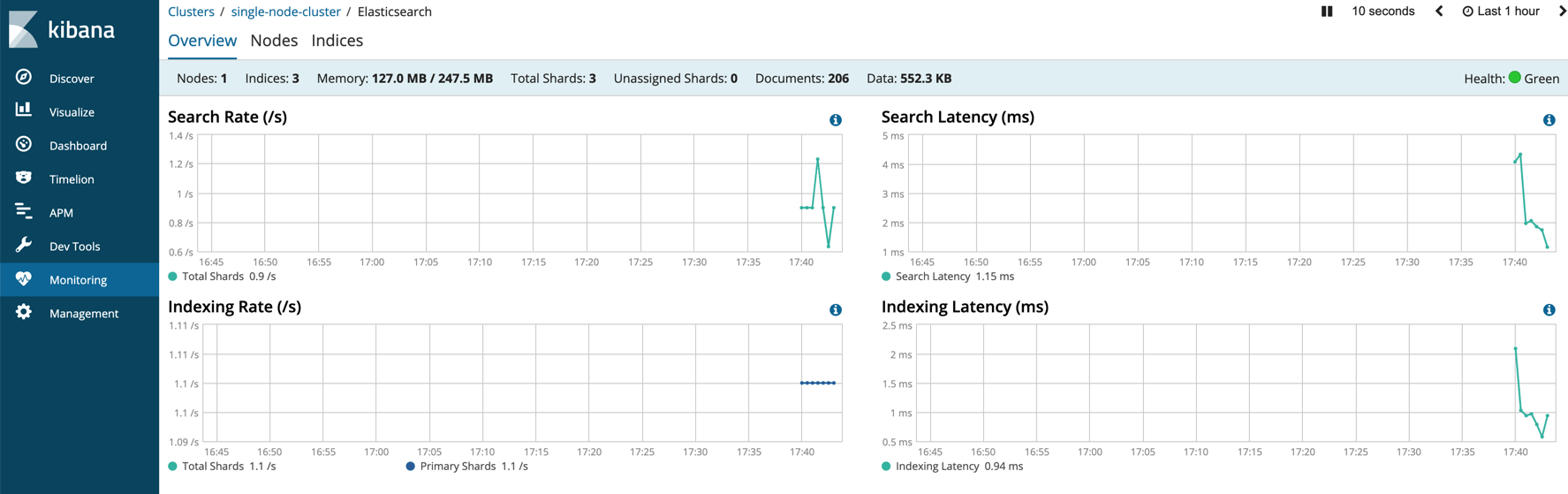
Task: Click the Nodes: 1 status entry
Action: point(201,79)
